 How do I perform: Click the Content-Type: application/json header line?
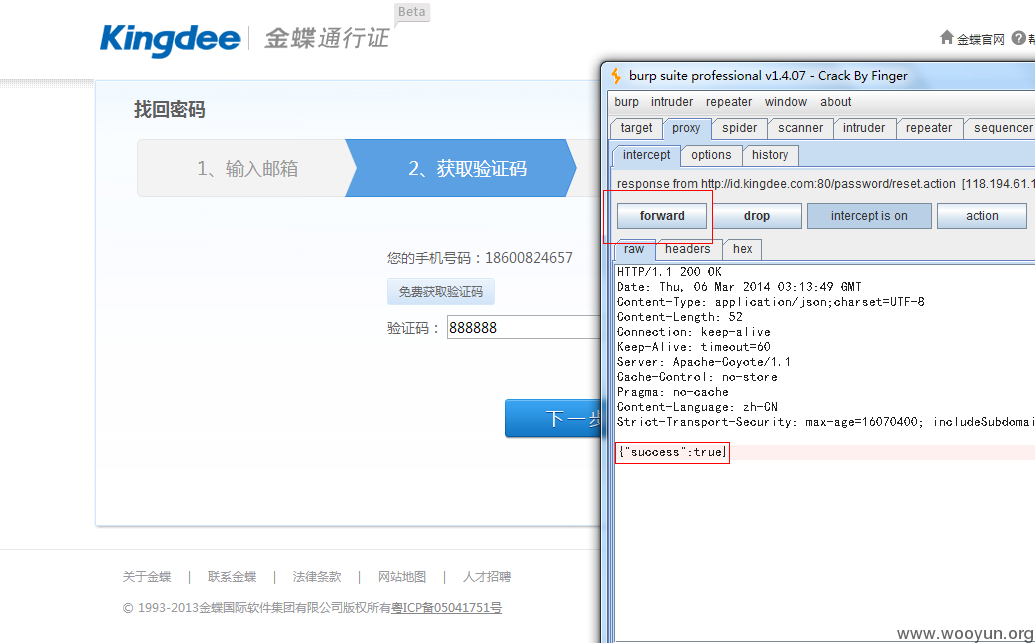tap(770, 302)
